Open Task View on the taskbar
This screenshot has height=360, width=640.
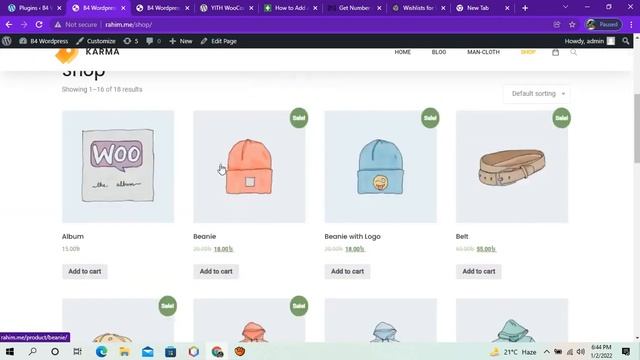point(77,351)
